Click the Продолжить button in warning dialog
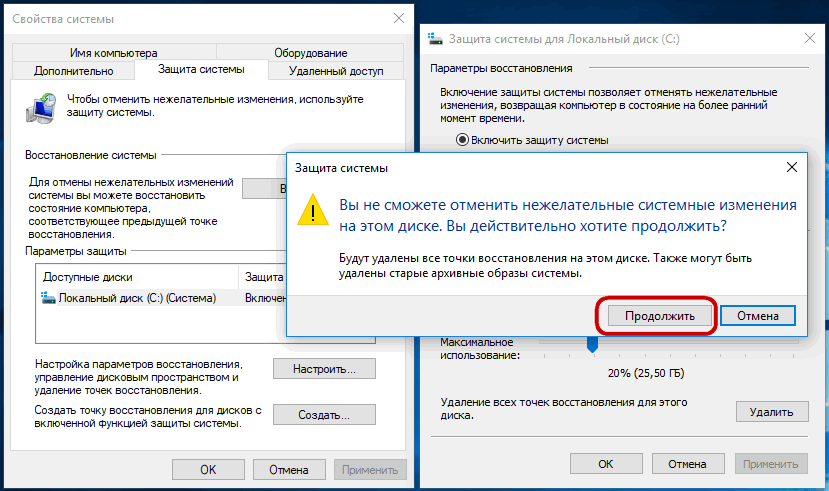This screenshot has height=491, width=829. tap(660, 316)
